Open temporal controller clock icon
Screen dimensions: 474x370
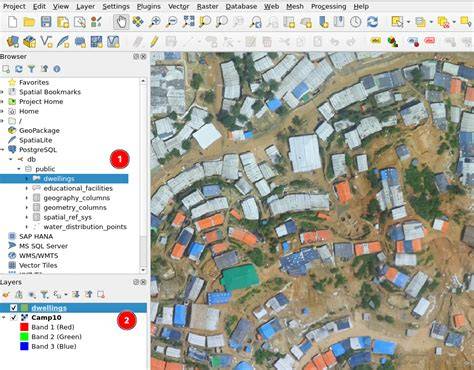point(356,22)
